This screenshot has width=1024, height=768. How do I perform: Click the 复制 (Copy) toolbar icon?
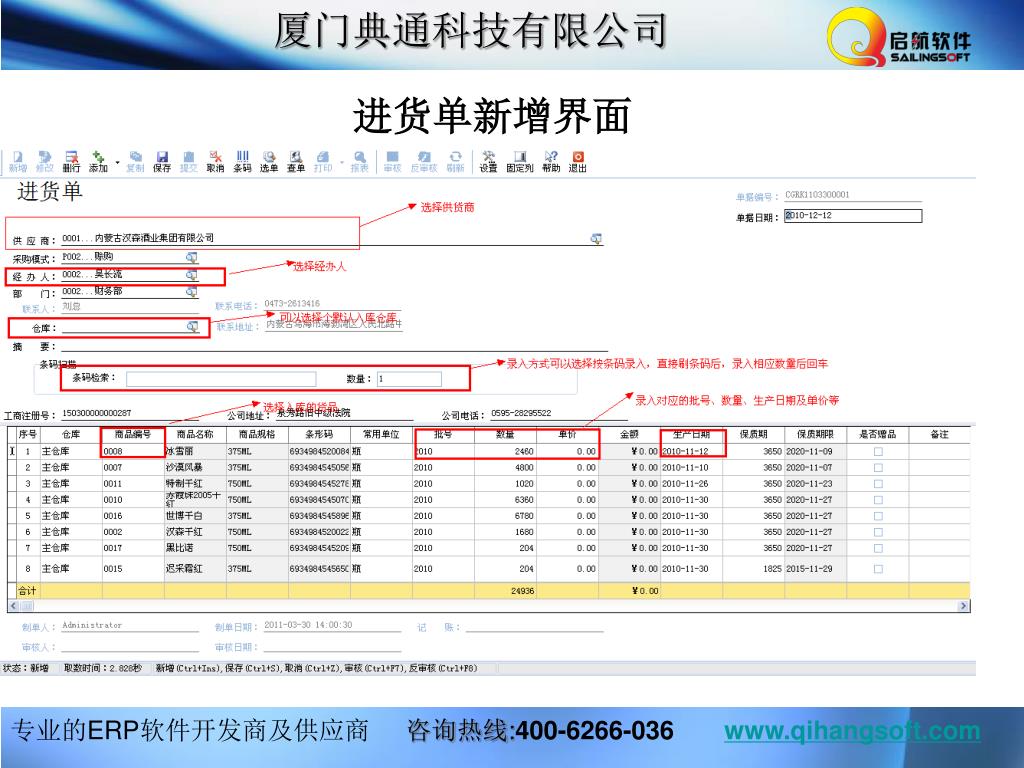135,161
